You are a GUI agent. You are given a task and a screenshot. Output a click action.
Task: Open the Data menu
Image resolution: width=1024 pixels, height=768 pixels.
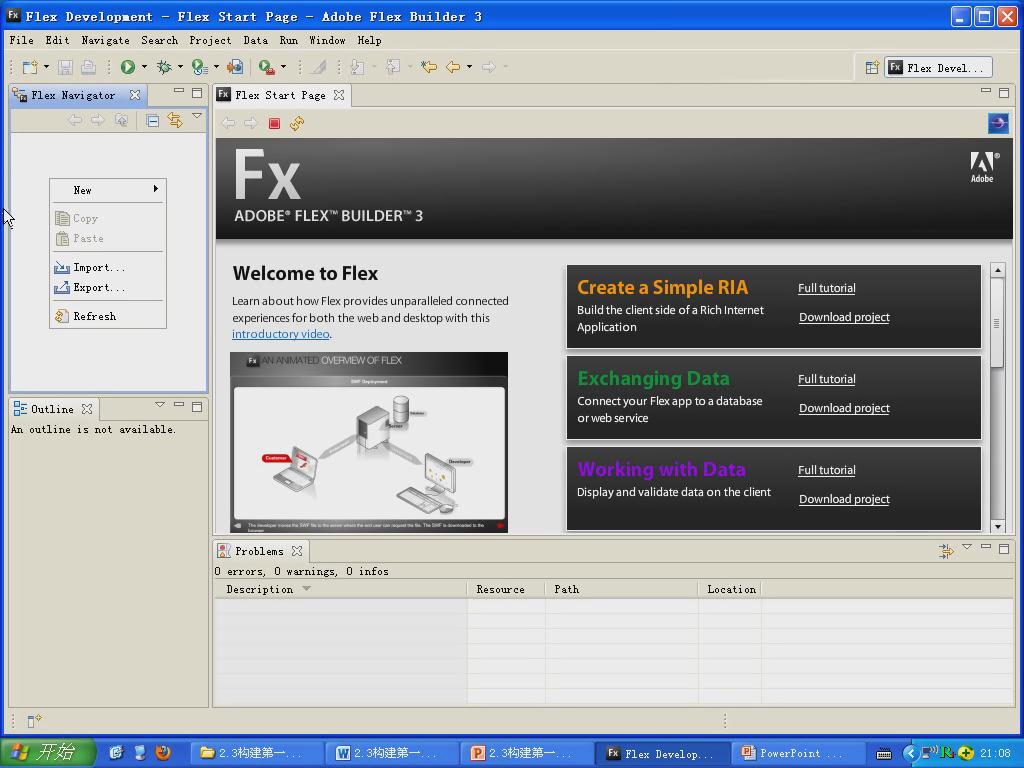255,40
